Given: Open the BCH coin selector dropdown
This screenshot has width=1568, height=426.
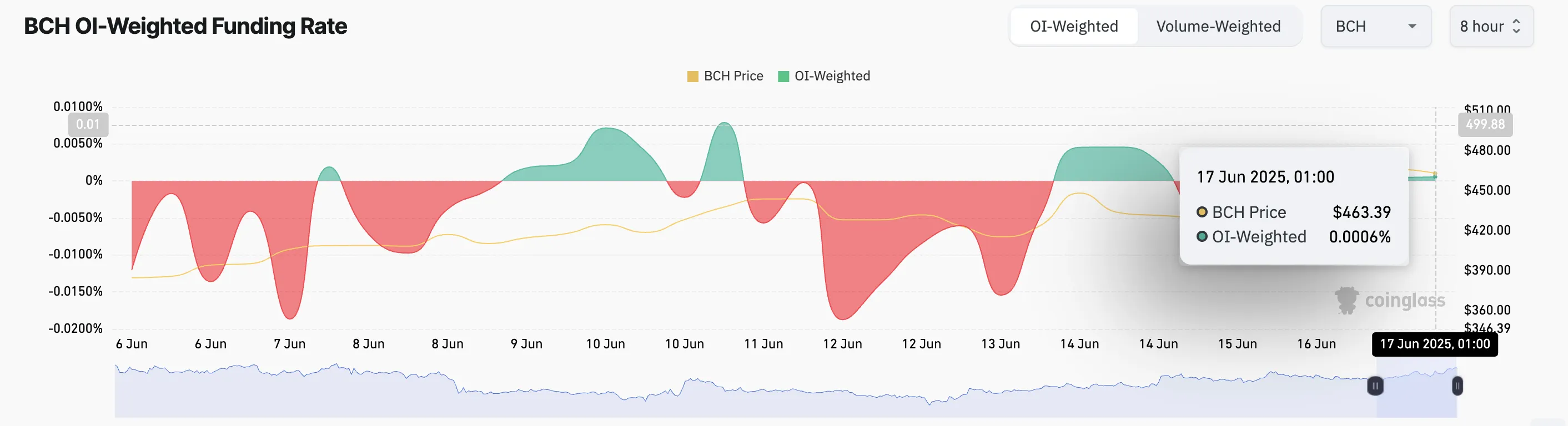Looking at the screenshot, I should point(1376,26).
